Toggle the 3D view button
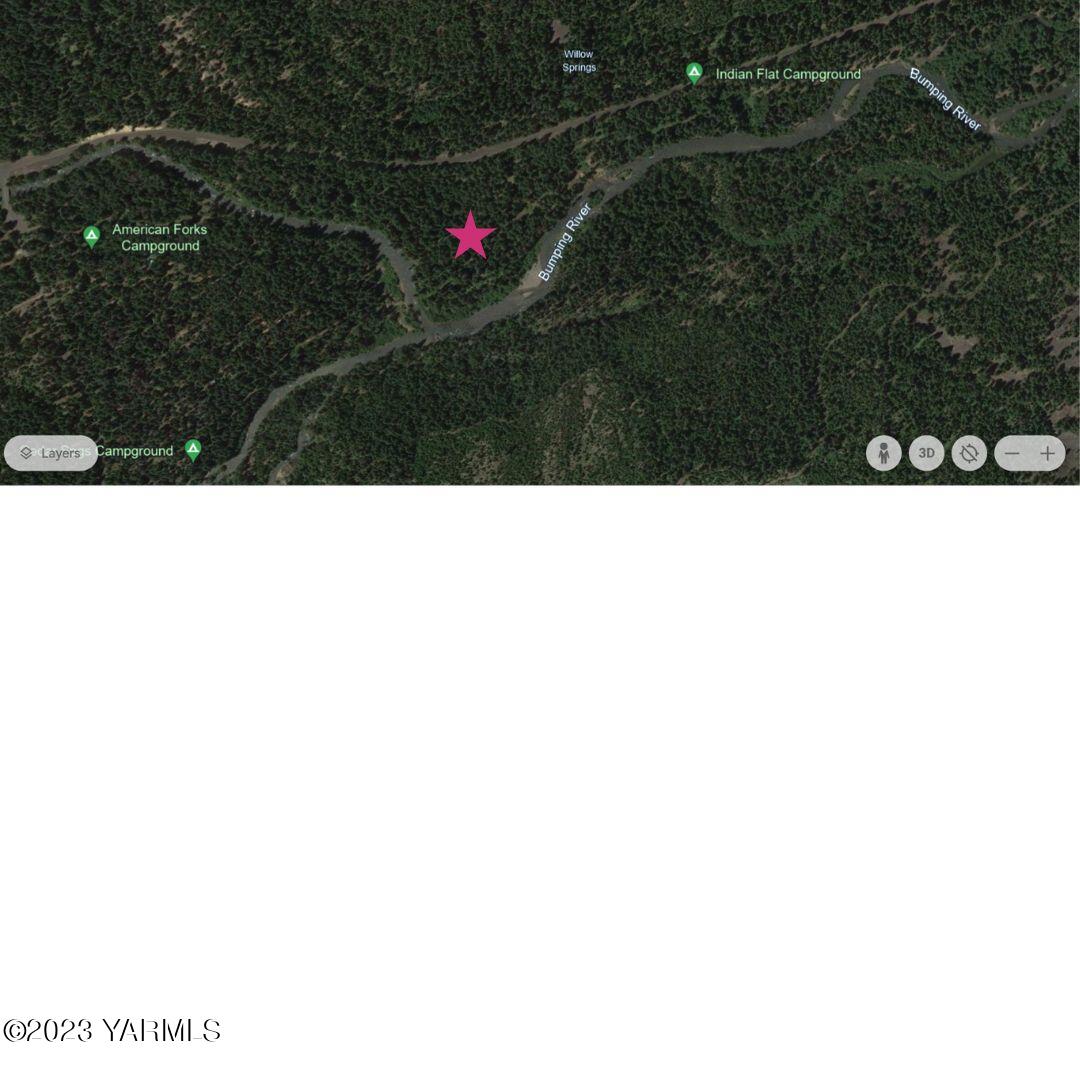 [926, 453]
